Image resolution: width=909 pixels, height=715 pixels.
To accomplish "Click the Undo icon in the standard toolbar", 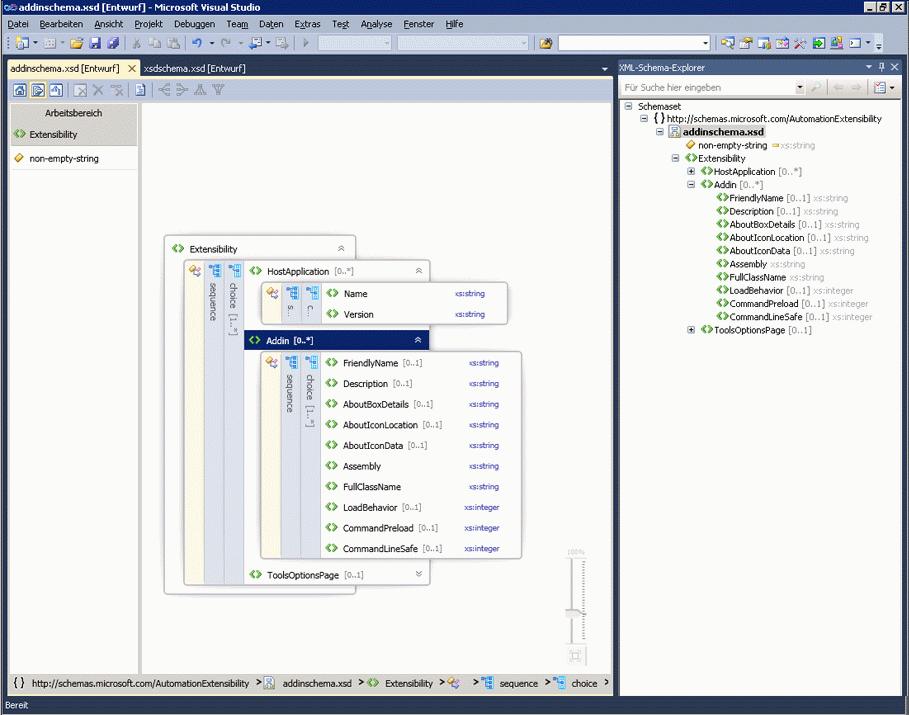I will click(x=196, y=43).
